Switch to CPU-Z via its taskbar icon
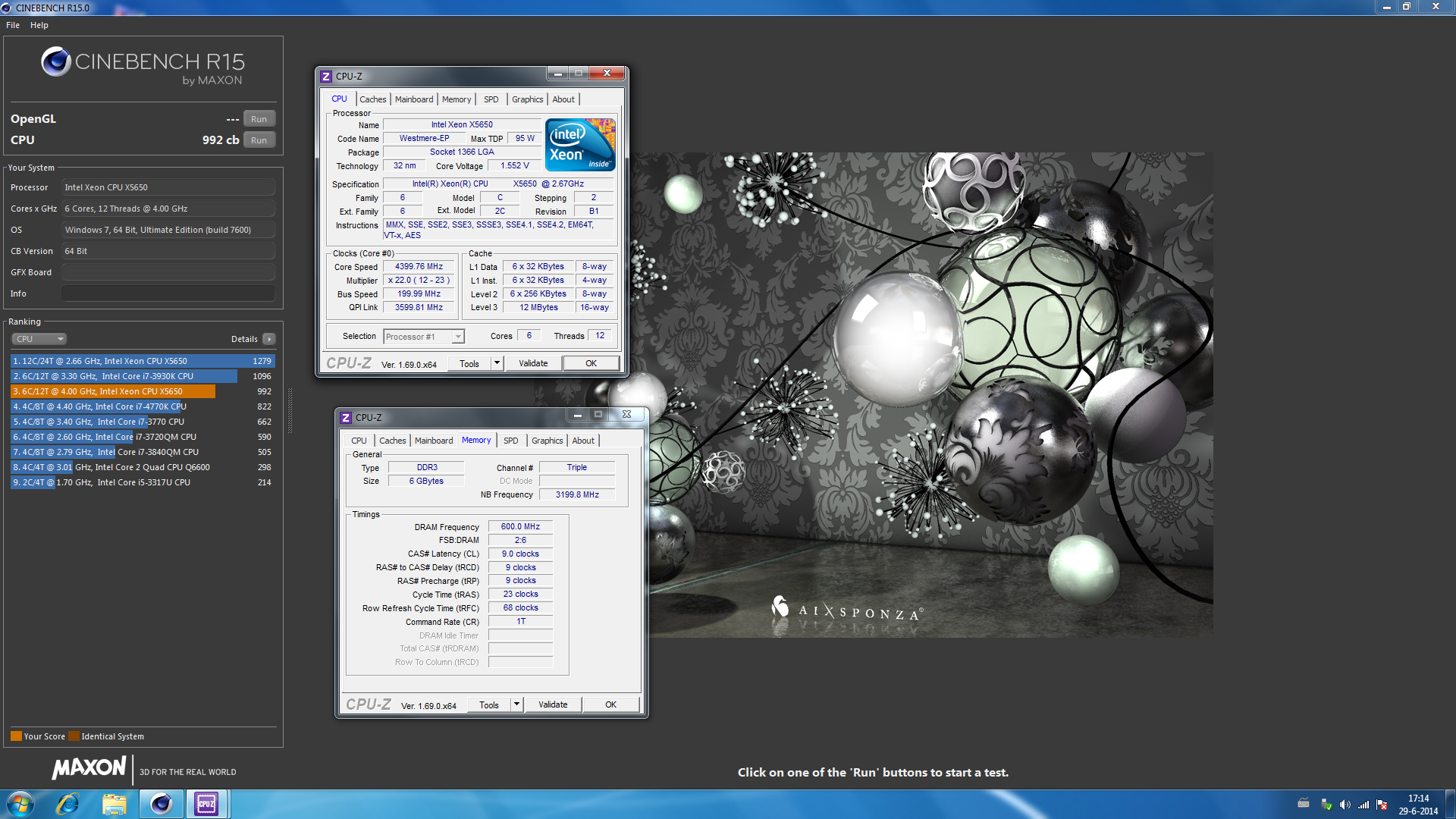 (x=206, y=804)
